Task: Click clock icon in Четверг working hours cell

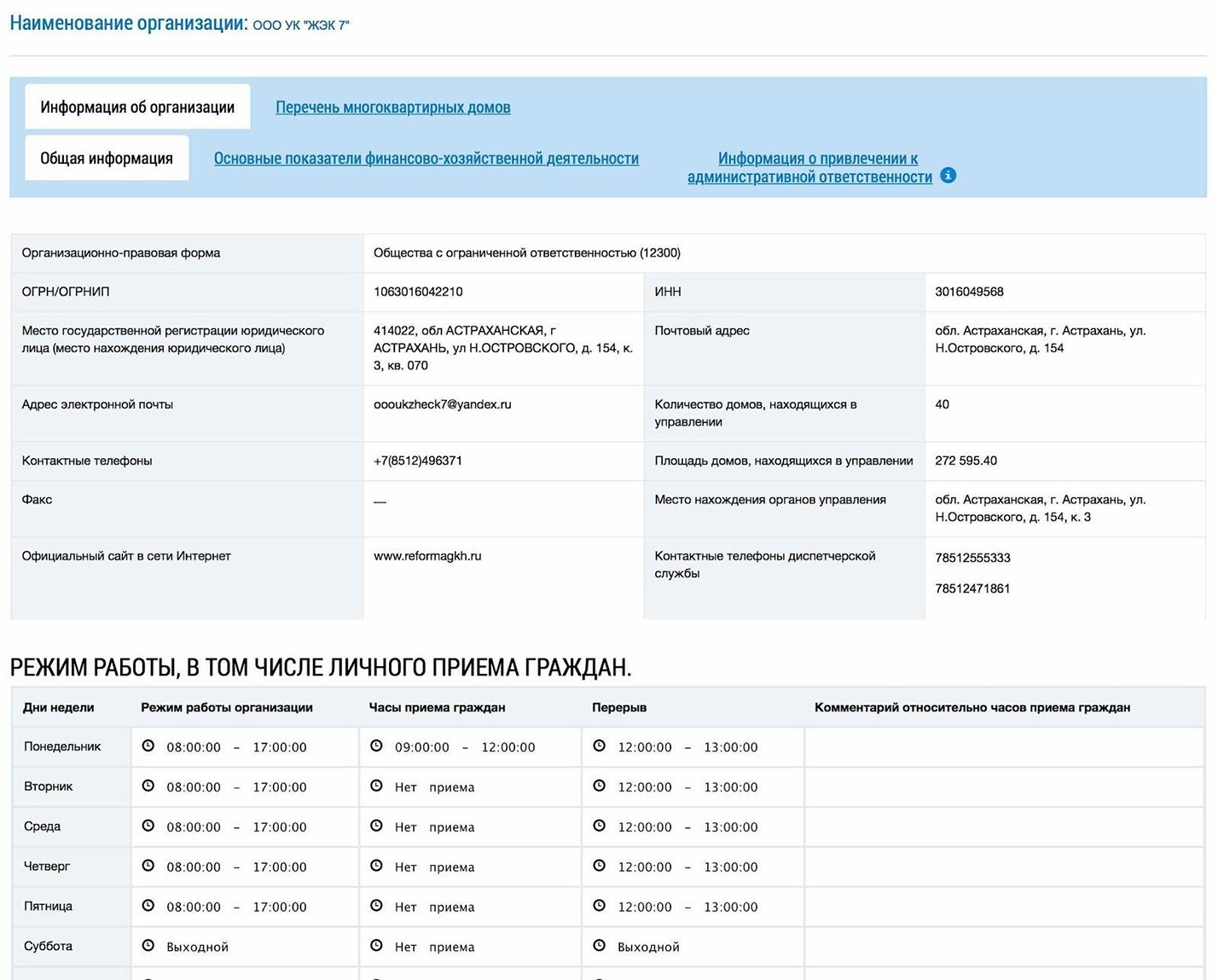Action: (x=148, y=866)
